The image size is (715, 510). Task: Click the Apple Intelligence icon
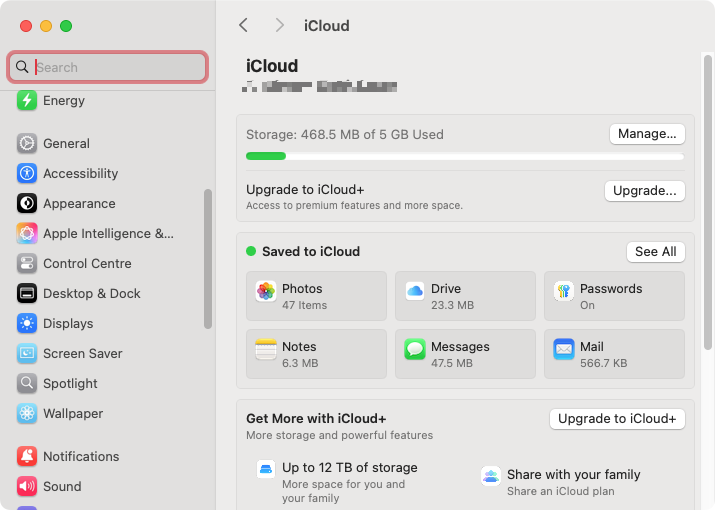pyautogui.click(x=27, y=234)
